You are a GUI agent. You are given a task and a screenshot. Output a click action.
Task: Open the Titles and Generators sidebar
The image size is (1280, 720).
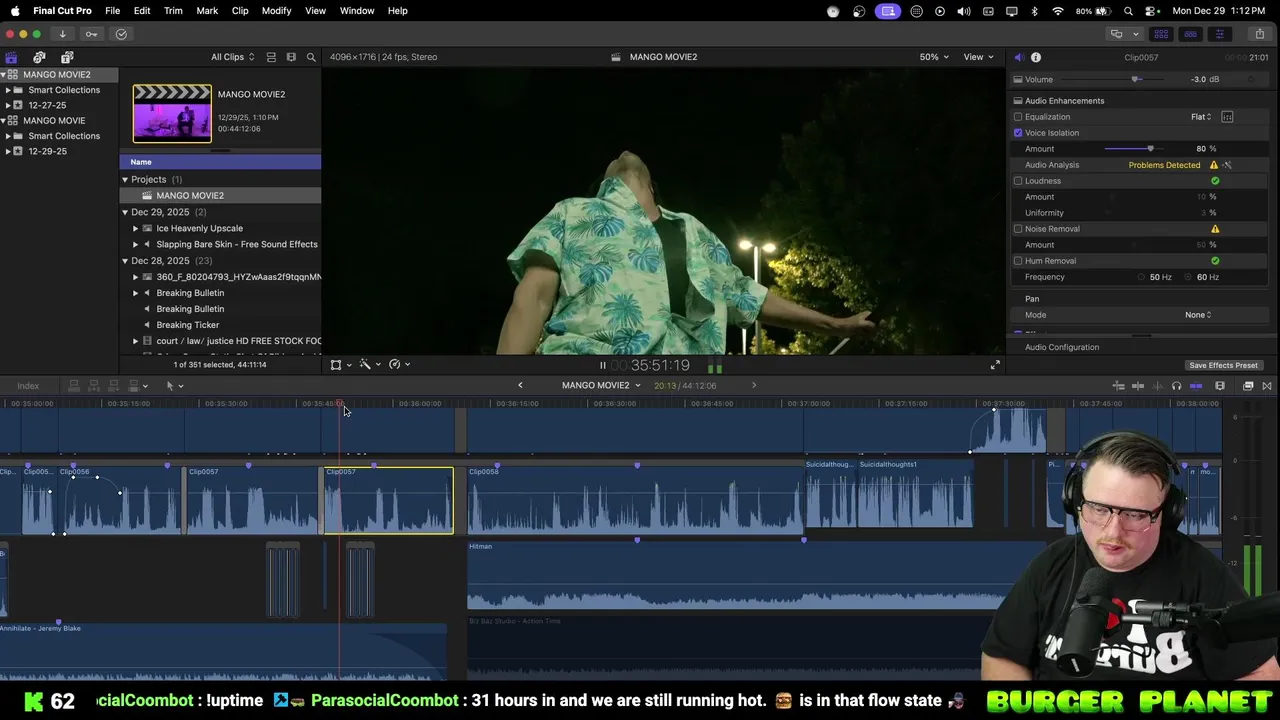click(67, 57)
